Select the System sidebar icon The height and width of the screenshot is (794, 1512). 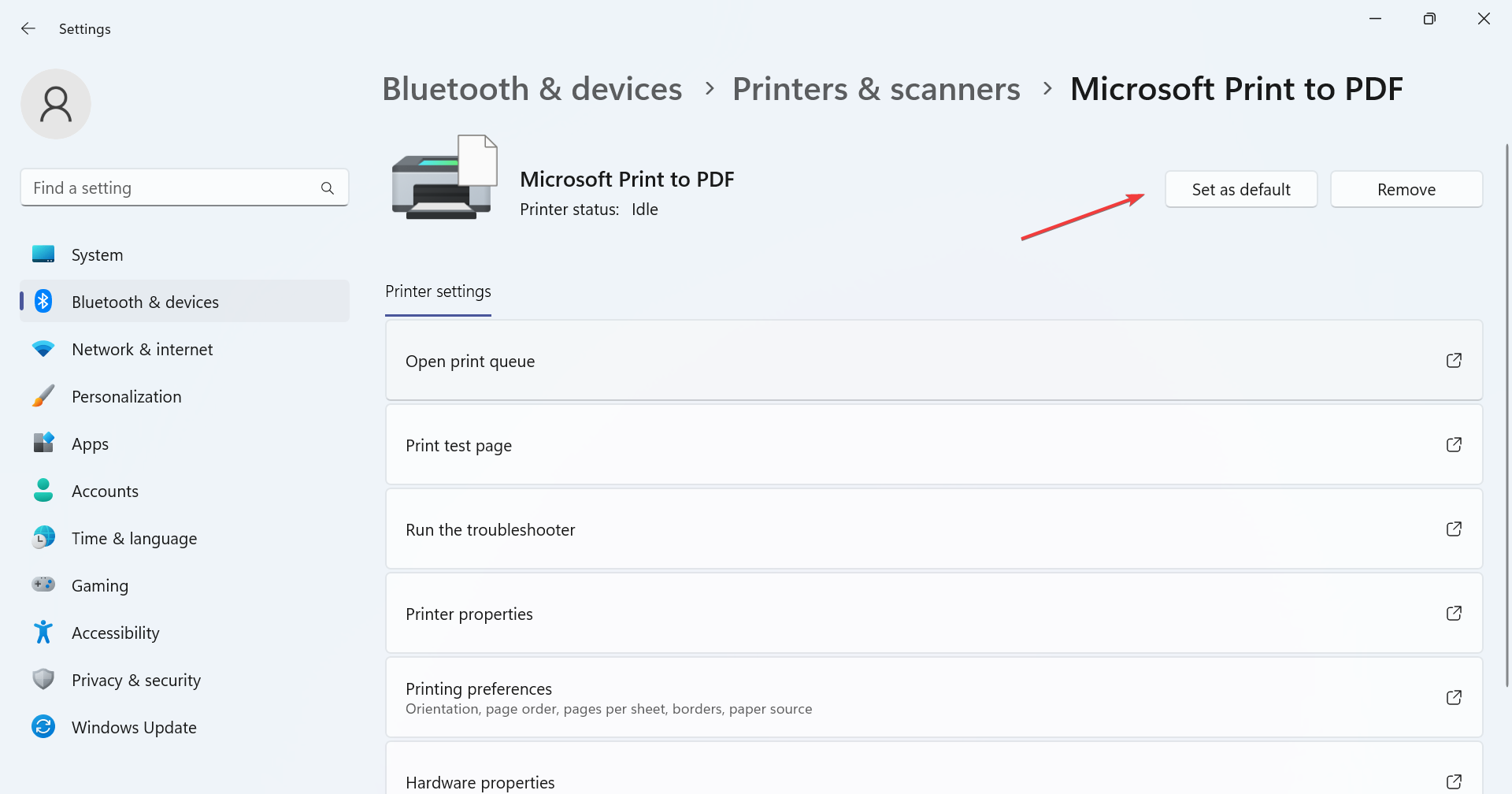43,254
